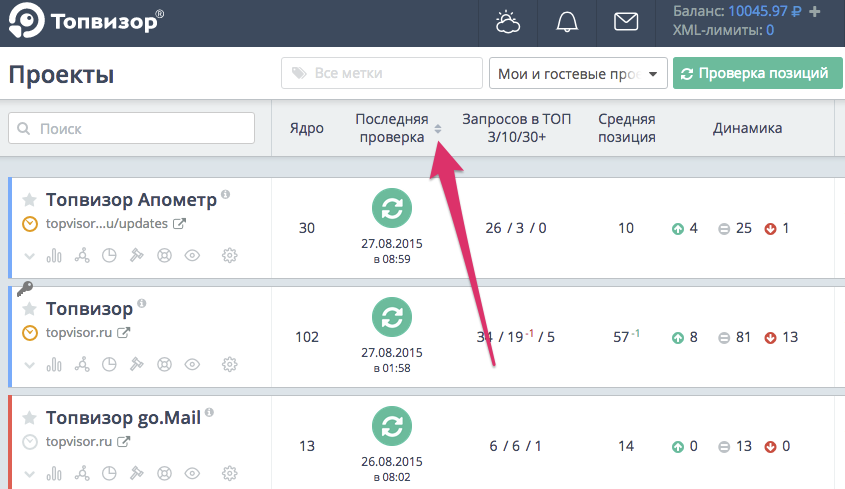Open notifications bell in the header

coord(567,22)
